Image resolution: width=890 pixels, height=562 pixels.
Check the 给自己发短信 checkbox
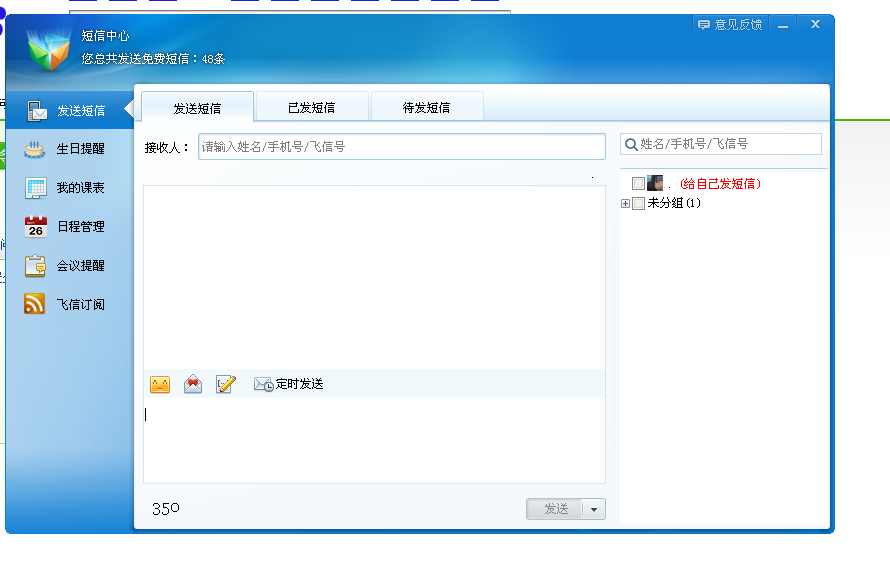click(x=638, y=183)
